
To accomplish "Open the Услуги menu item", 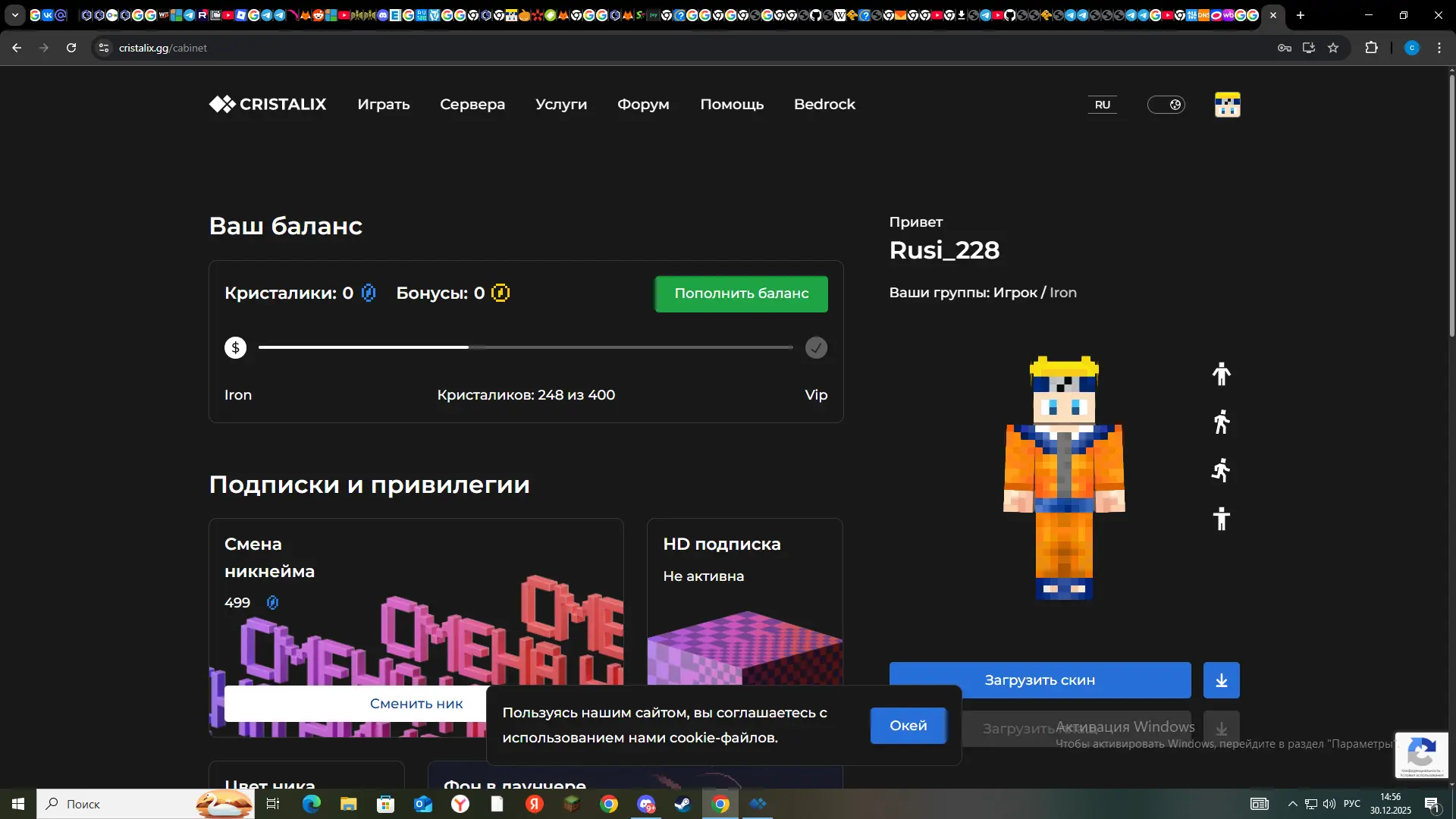I will (x=561, y=105).
